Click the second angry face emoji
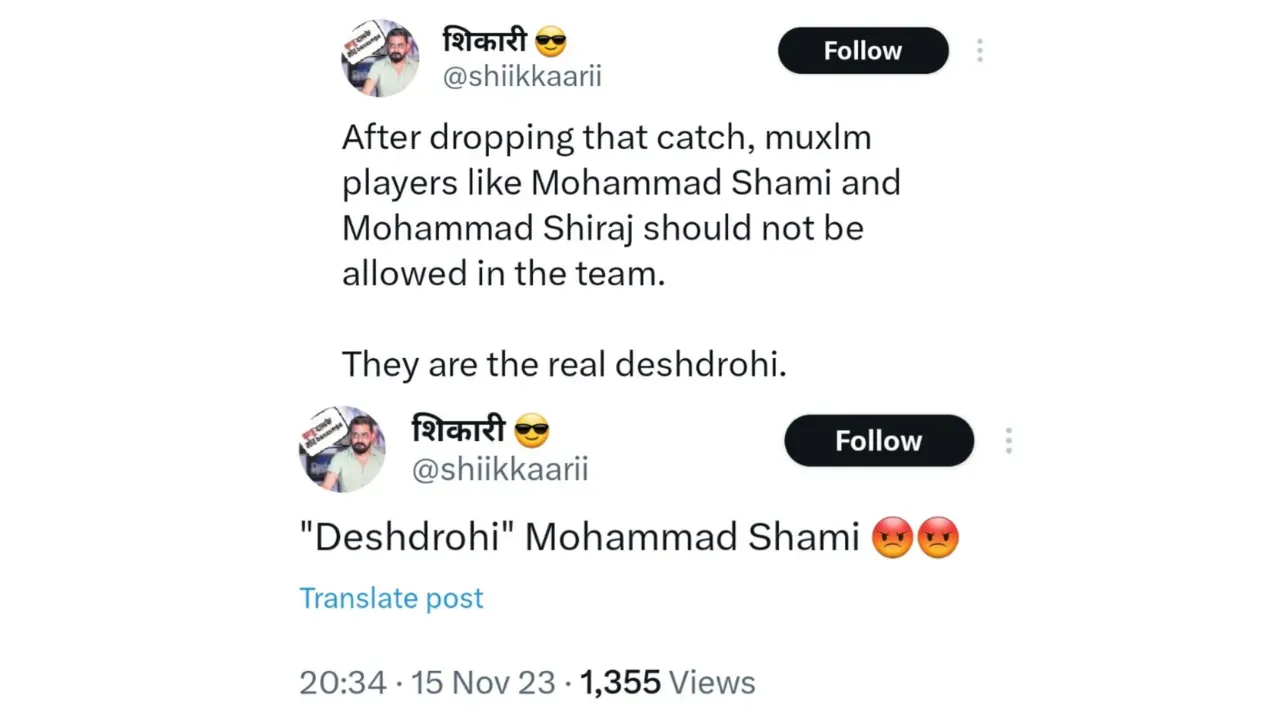Image resolution: width=1280 pixels, height=720 pixels. (938, 538)
